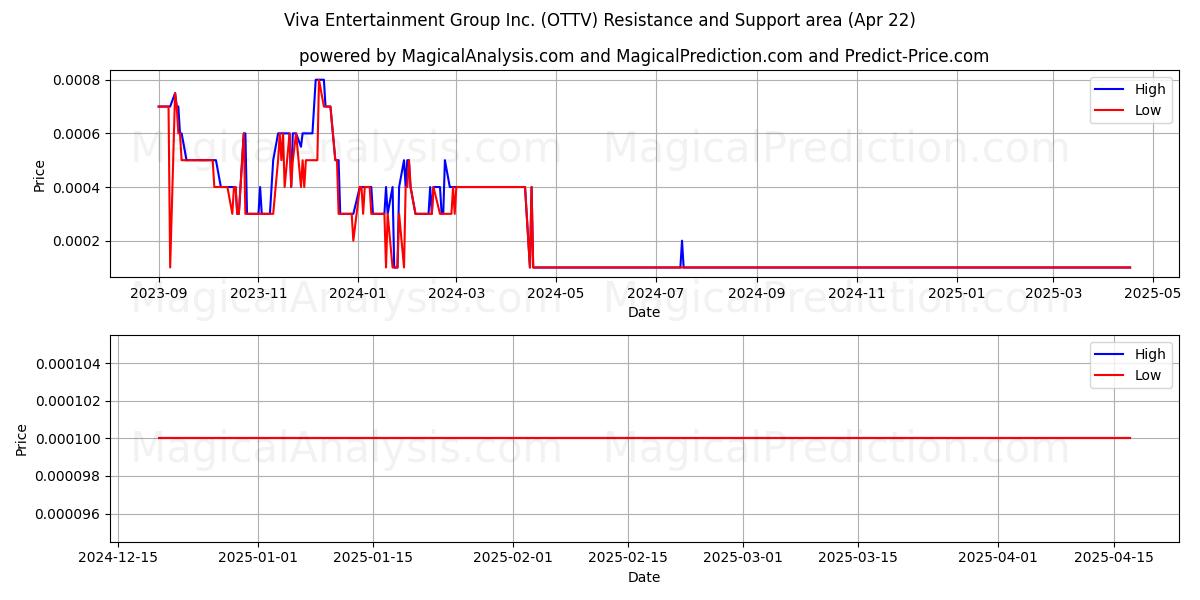Image resolution: width=1200 pixels, height=600 pixels.
Task: Click the top chart x tick 2025-01
Action: click(x=957, y=293)
